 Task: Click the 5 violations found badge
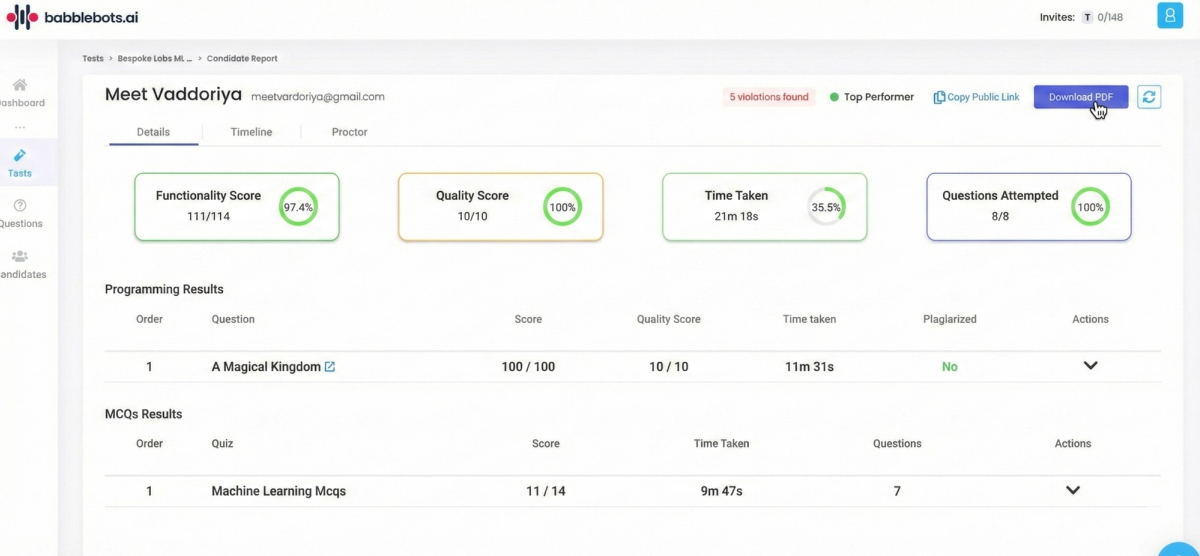[769, 97]
